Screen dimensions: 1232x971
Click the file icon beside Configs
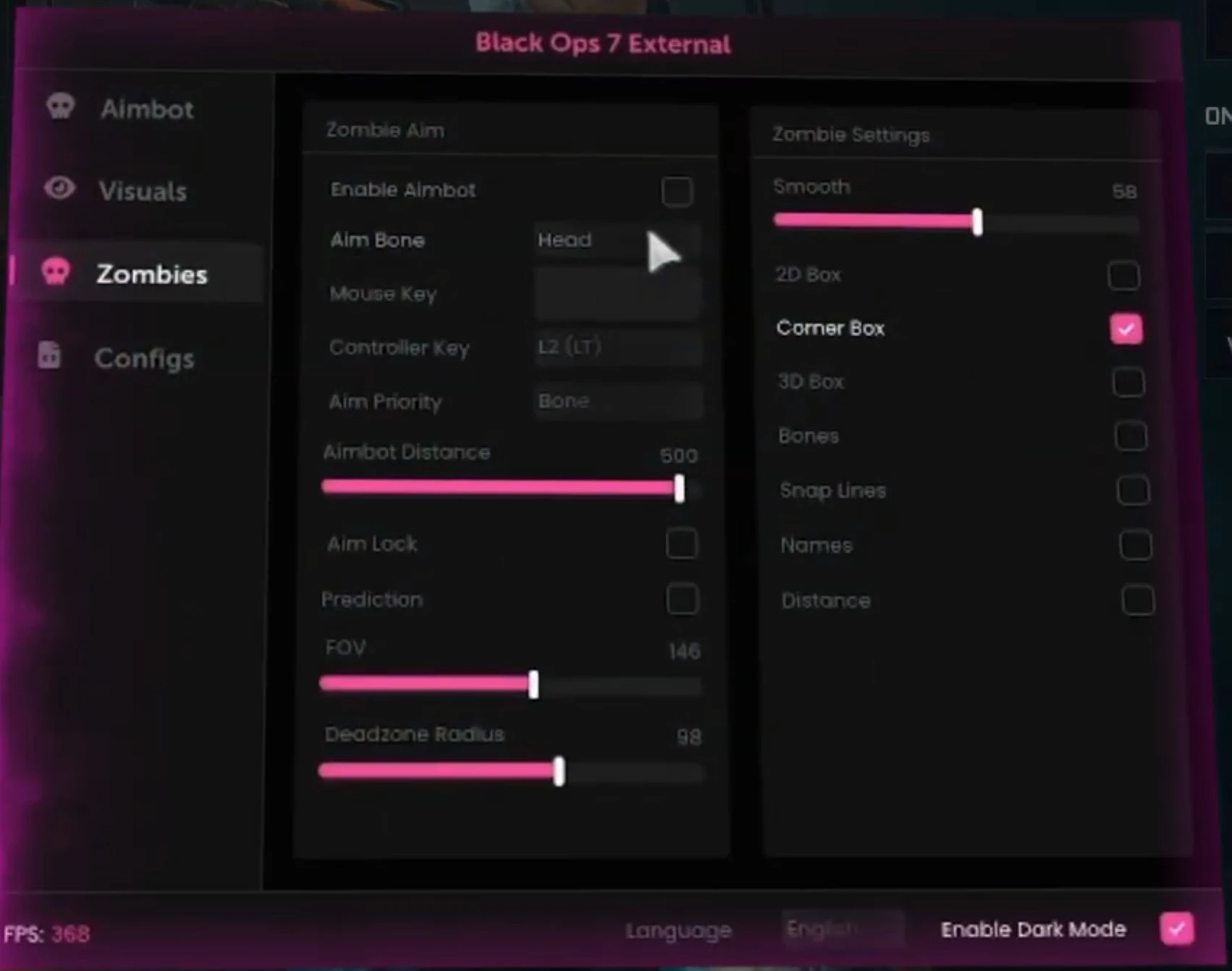coord(49,355)
